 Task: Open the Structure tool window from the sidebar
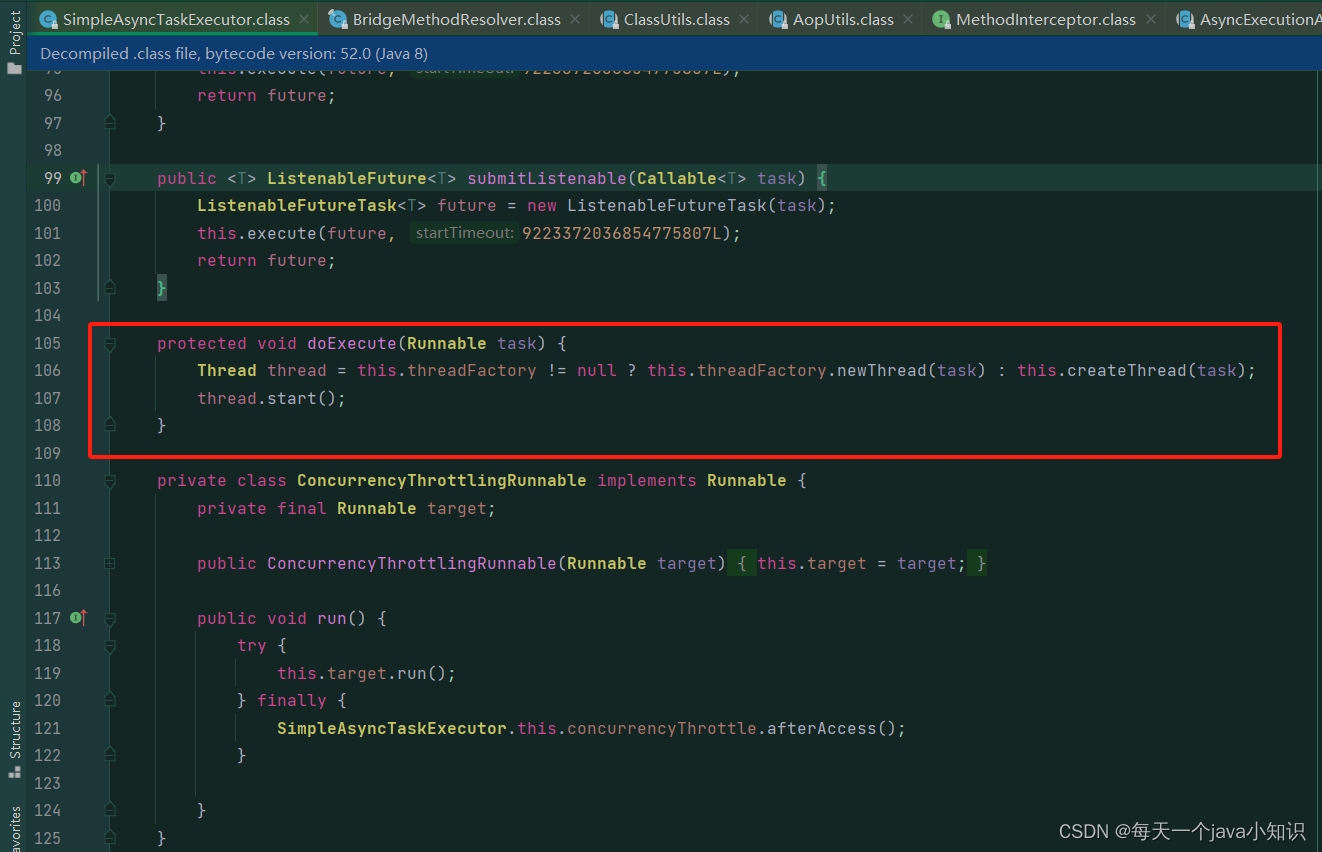click(x=14, y=730)
